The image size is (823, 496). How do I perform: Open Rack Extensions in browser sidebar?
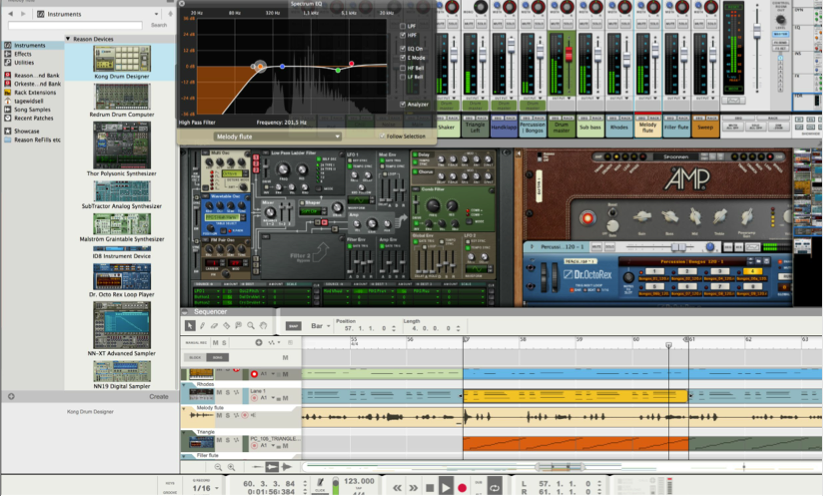35,92
